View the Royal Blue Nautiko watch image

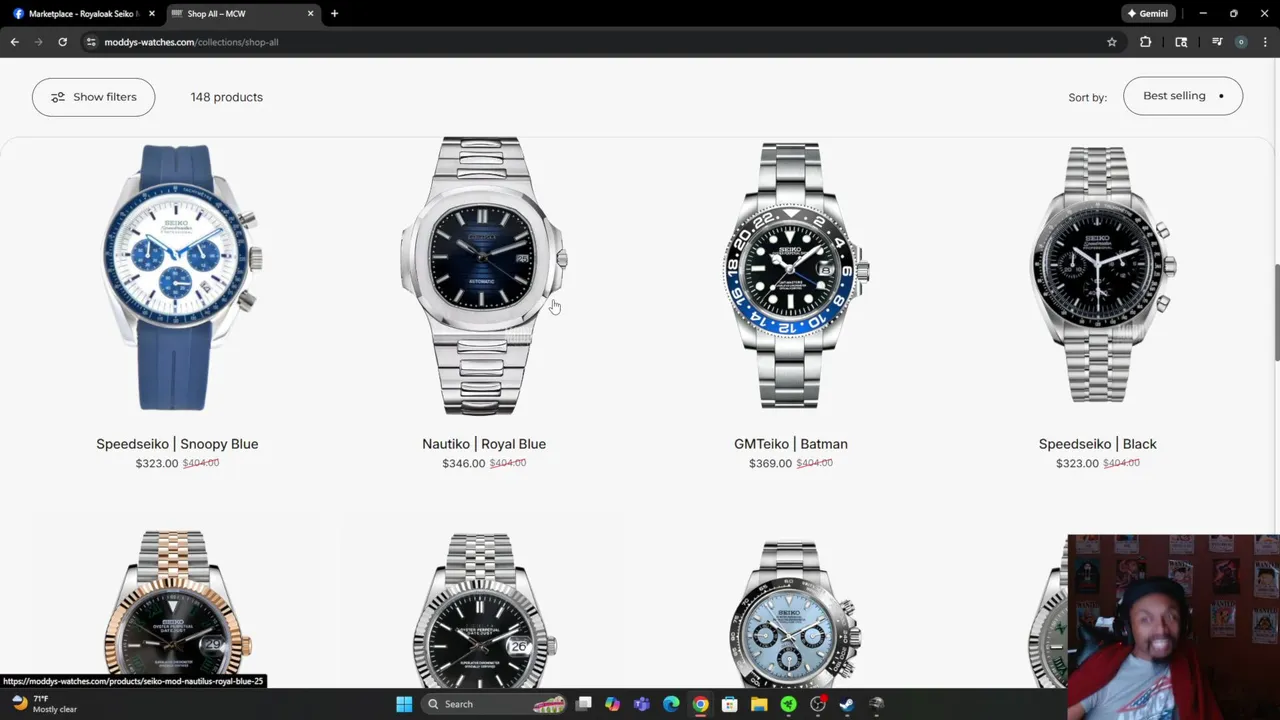484,277
